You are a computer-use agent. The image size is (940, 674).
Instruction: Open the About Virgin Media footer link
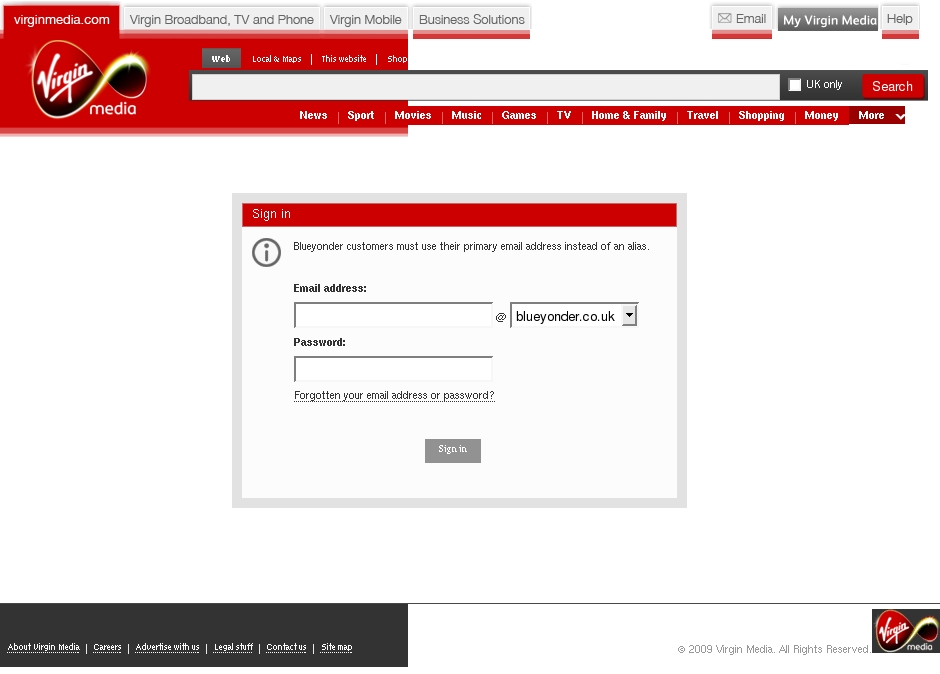[x=43, y=647]
